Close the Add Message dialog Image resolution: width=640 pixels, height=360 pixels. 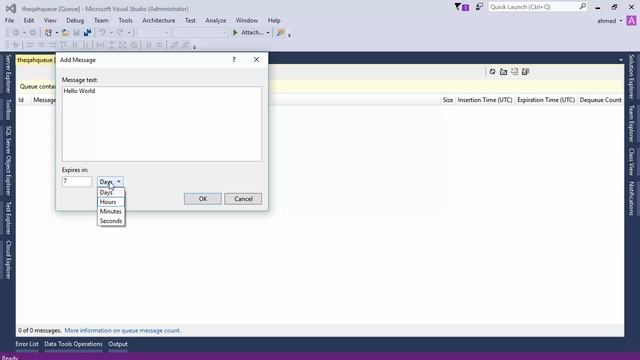[x=256, y=60]
